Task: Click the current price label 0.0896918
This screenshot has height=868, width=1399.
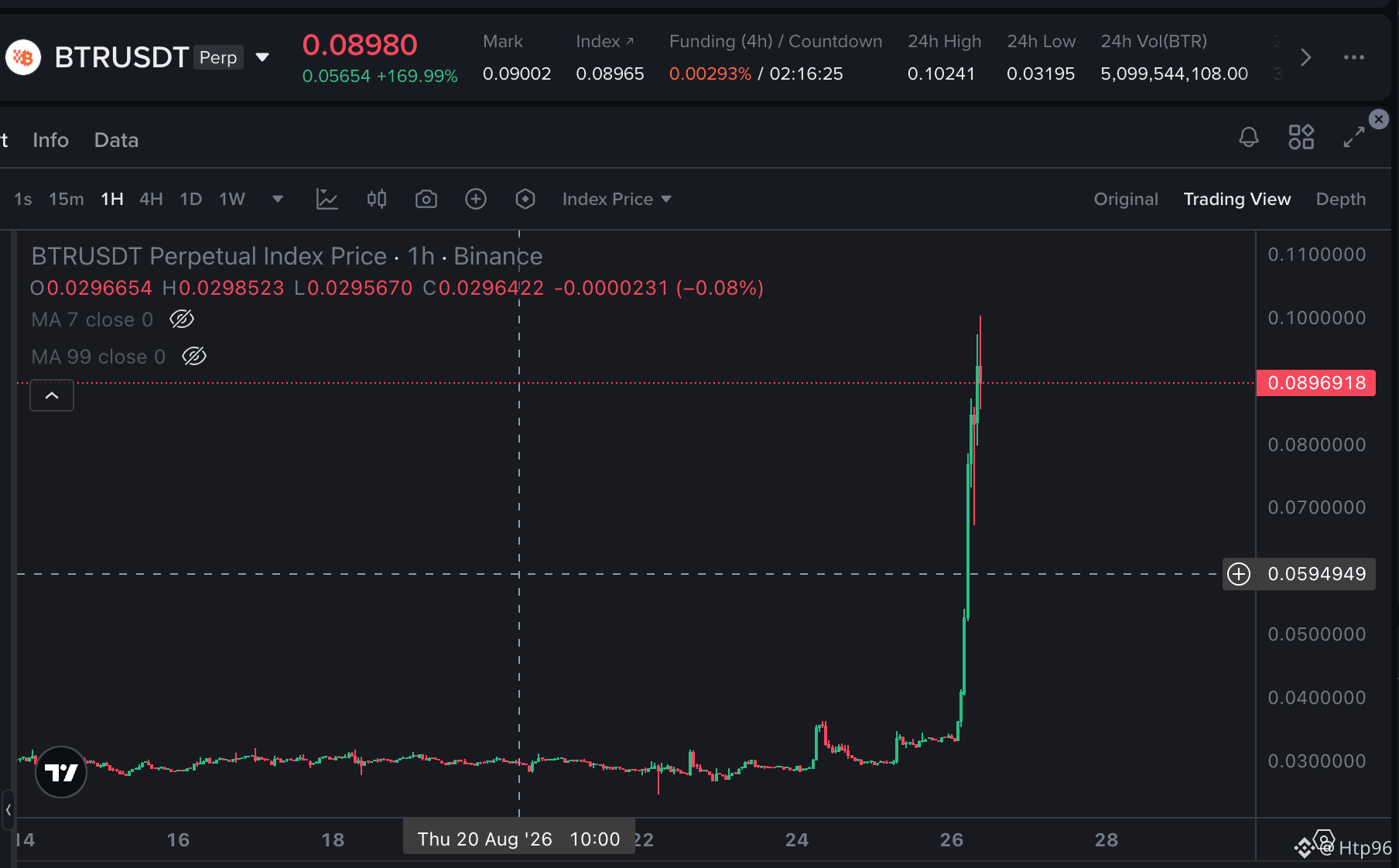Action: point(1316,383)
